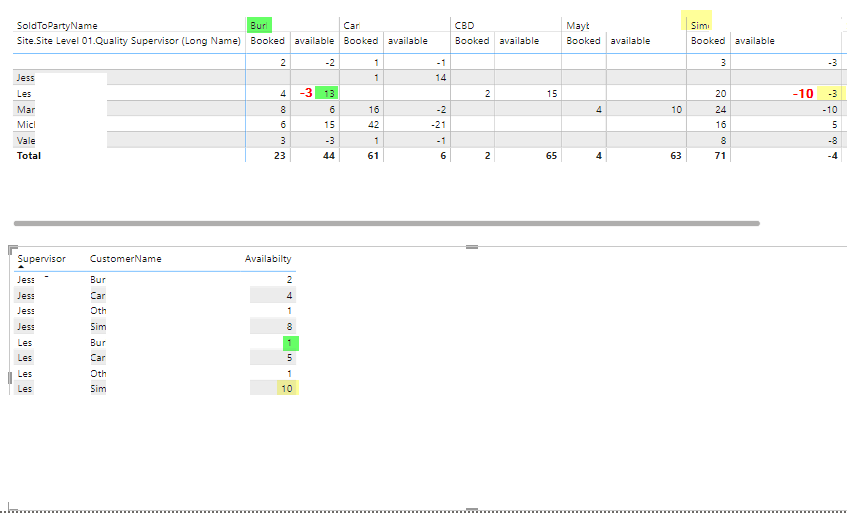Sort by the Supervisor column header

coord(42,259)
